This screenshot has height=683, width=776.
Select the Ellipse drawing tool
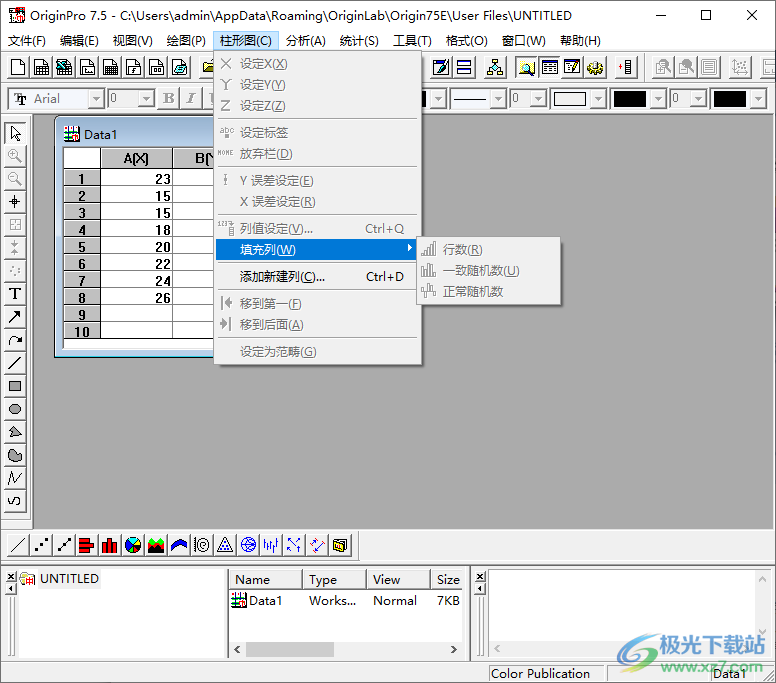[x=15, y=409]
